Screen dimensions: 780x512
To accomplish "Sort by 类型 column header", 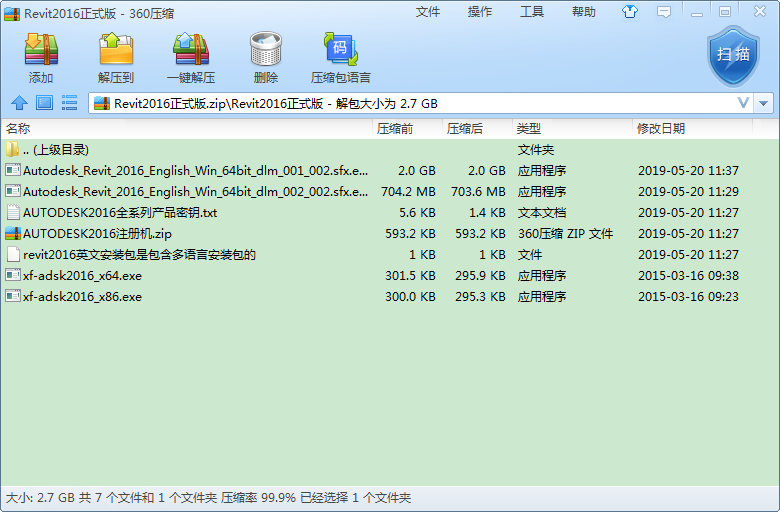I will coord(572,128).
